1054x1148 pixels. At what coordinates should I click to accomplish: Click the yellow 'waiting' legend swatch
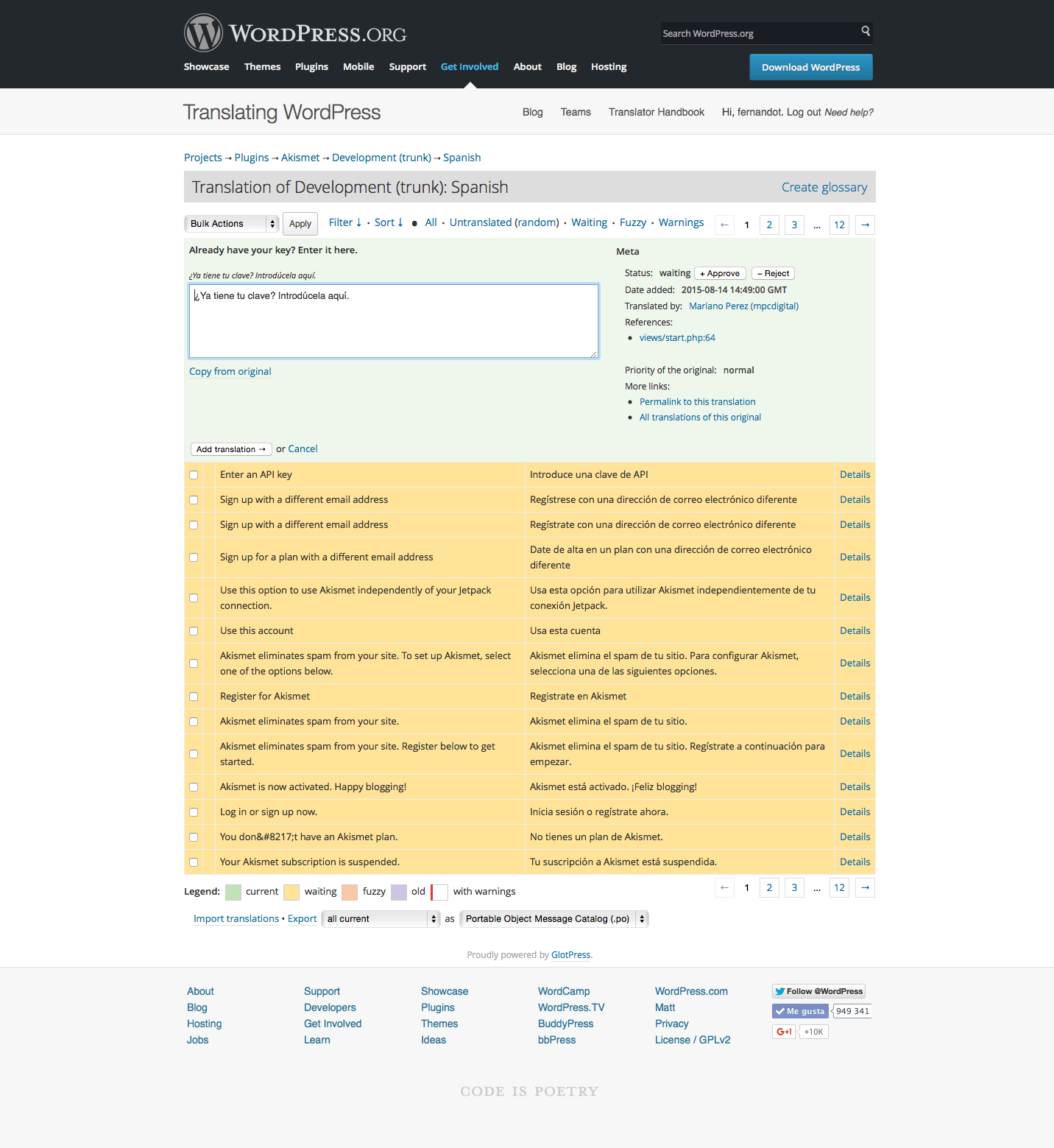click(291, 892)
